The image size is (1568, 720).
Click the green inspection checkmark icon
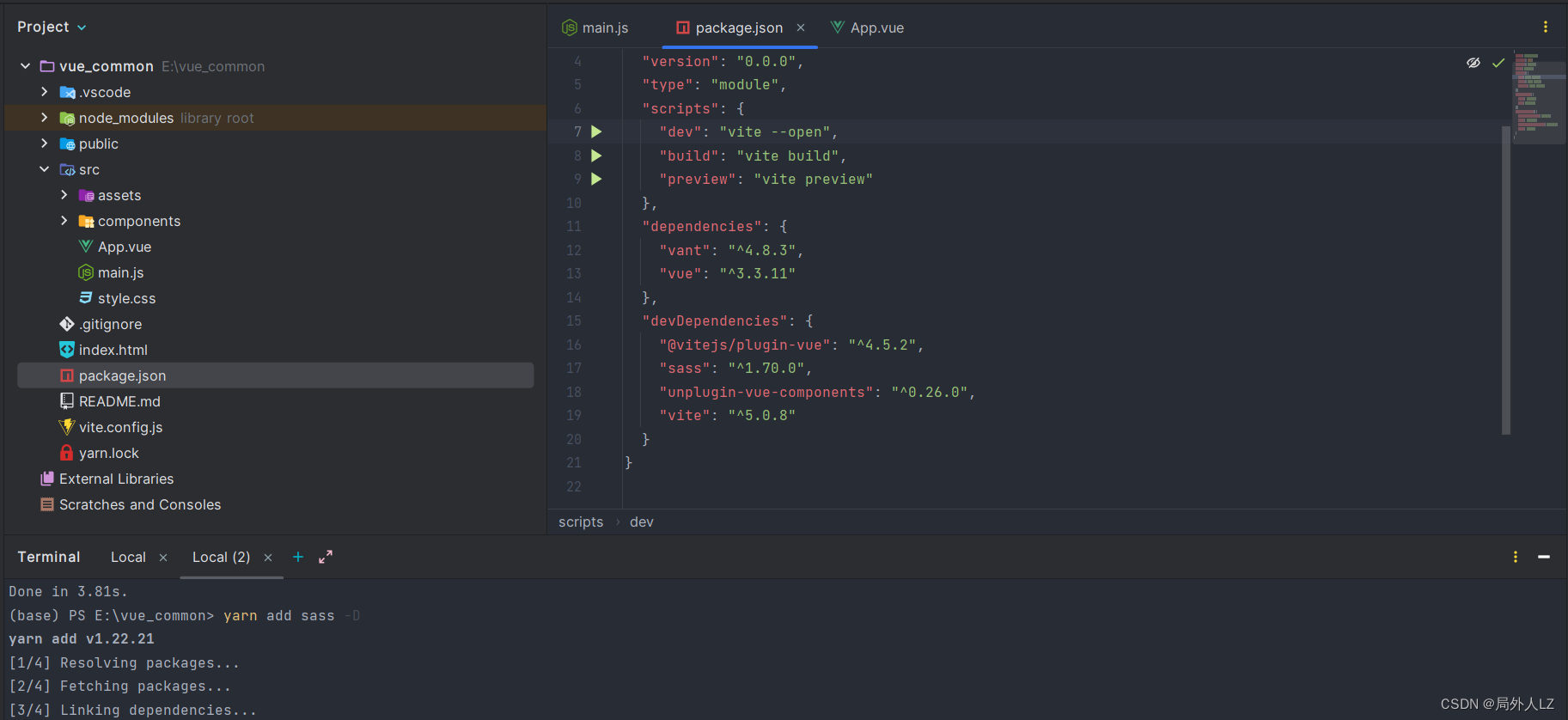point(1498,63)
